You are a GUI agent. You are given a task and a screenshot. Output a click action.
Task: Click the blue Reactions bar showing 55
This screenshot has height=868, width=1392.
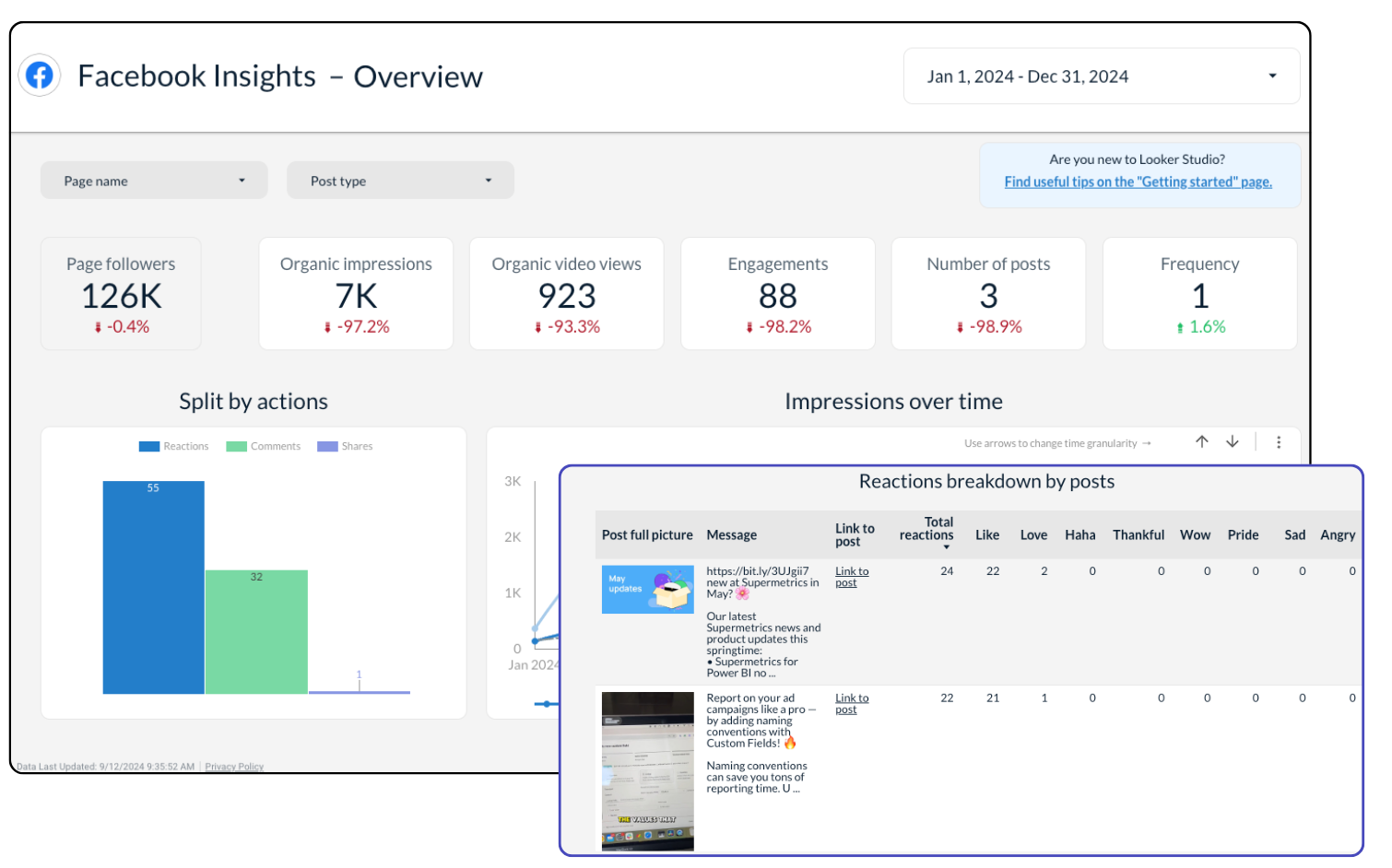tap(153, 590)
